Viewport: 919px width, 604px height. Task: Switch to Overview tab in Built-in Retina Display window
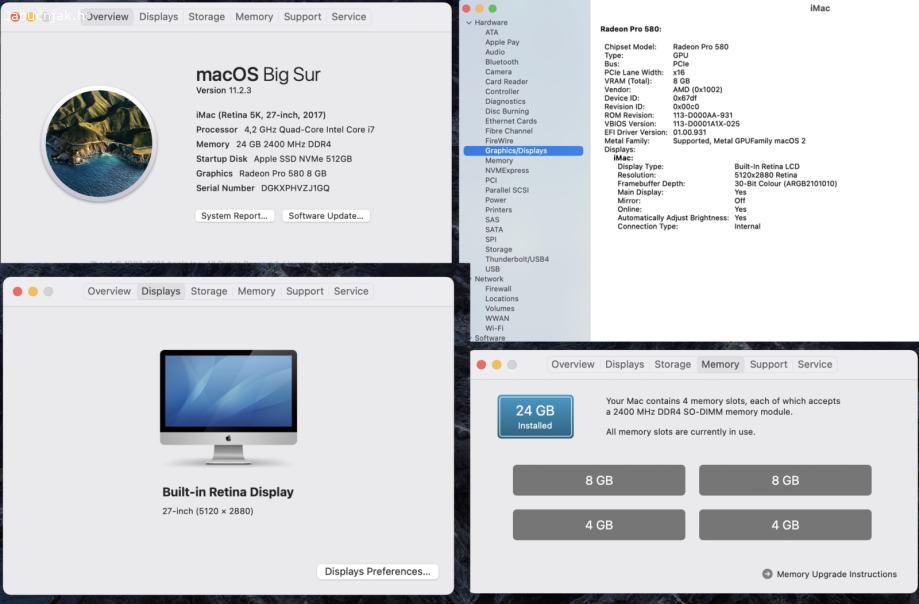tap(109, 291)
